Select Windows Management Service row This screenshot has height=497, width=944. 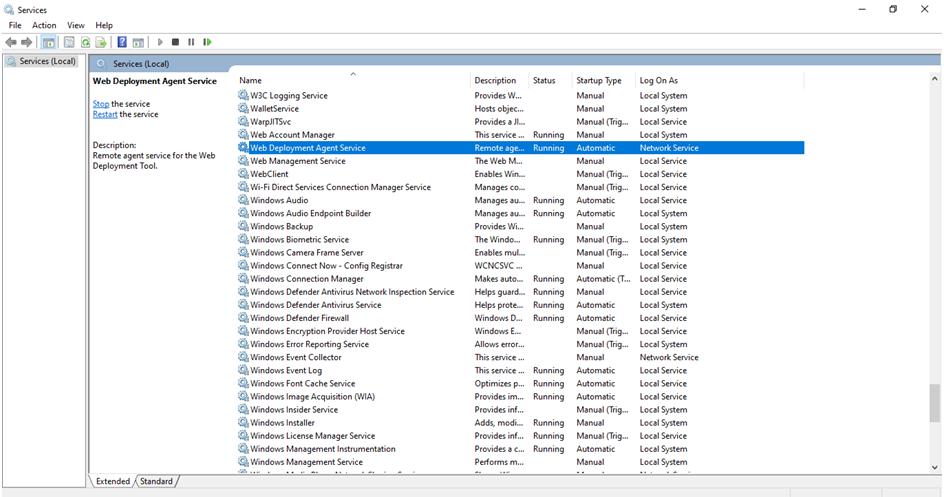tap(520, 462)
